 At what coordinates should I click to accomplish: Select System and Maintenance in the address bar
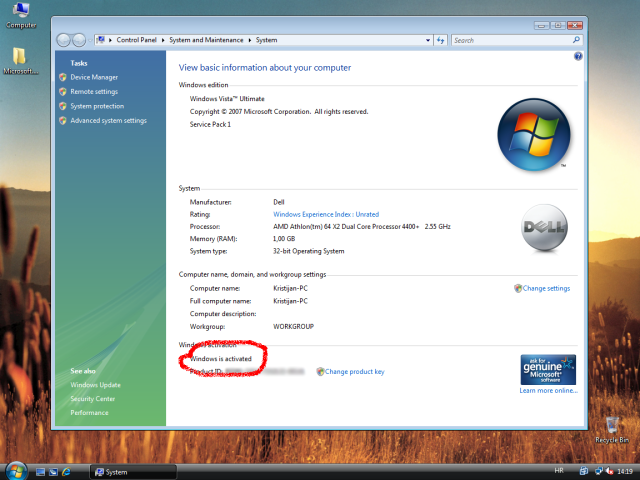206,40
